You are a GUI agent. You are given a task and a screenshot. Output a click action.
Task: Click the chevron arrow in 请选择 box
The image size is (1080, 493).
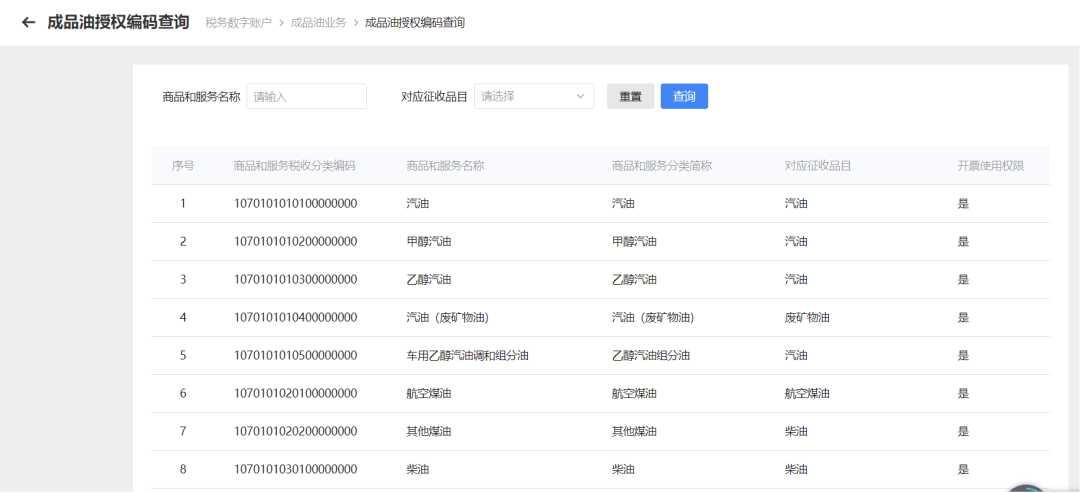coord(580,96)
